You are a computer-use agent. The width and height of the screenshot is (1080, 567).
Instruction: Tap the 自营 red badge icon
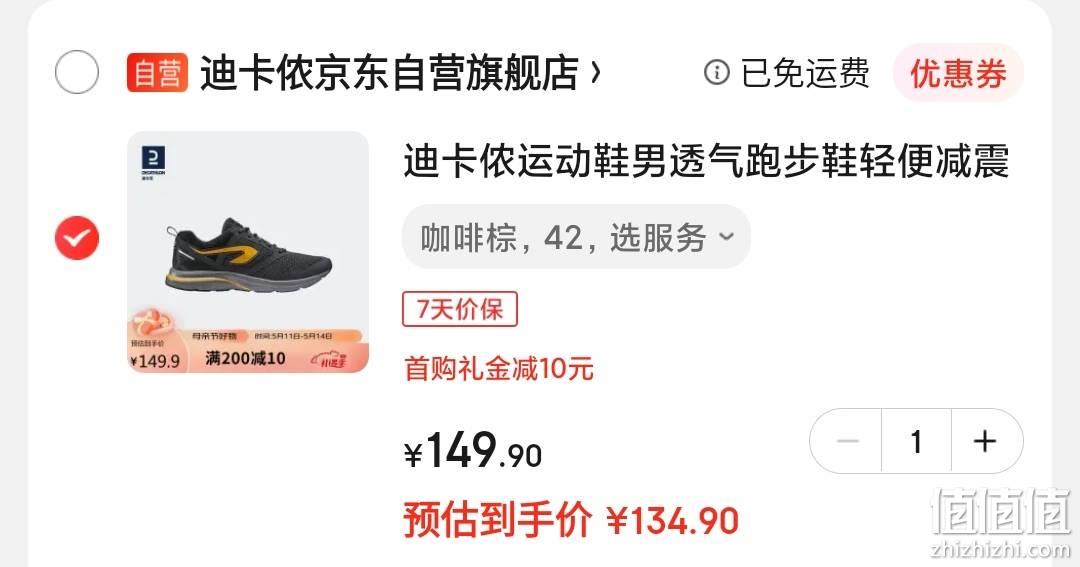point(157,72)
